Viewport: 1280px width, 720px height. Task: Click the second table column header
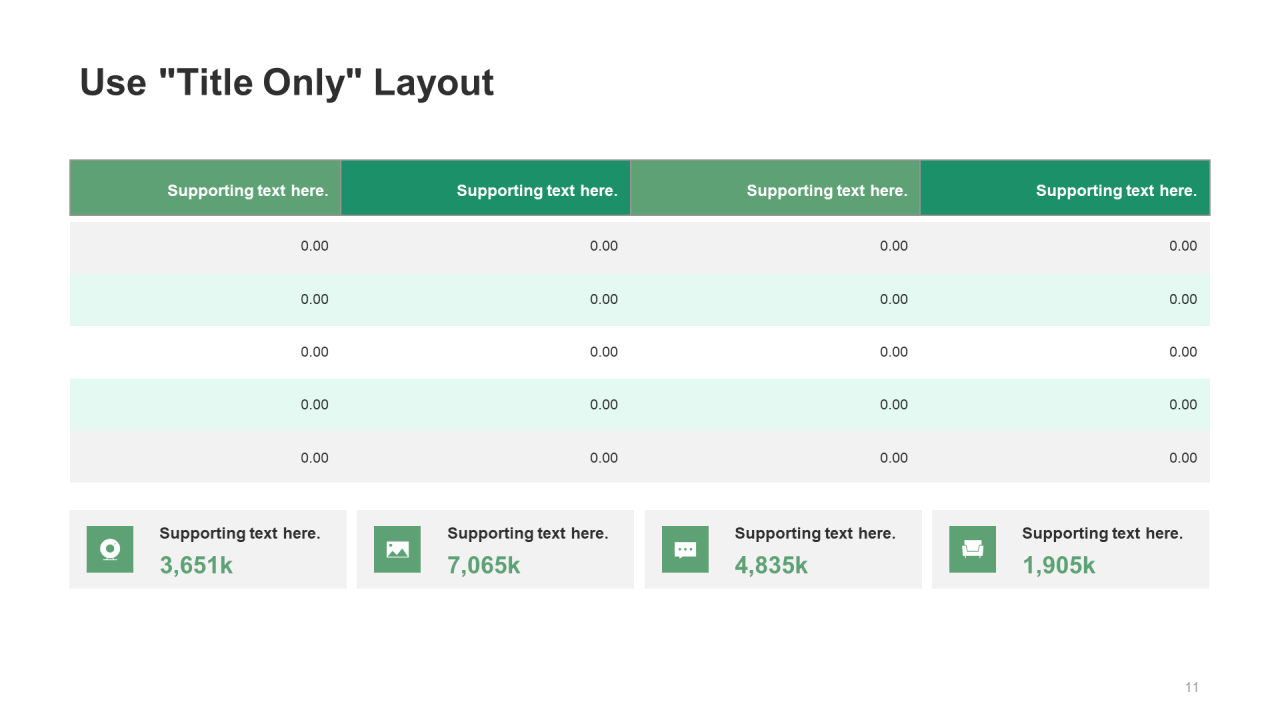(536, 190)
